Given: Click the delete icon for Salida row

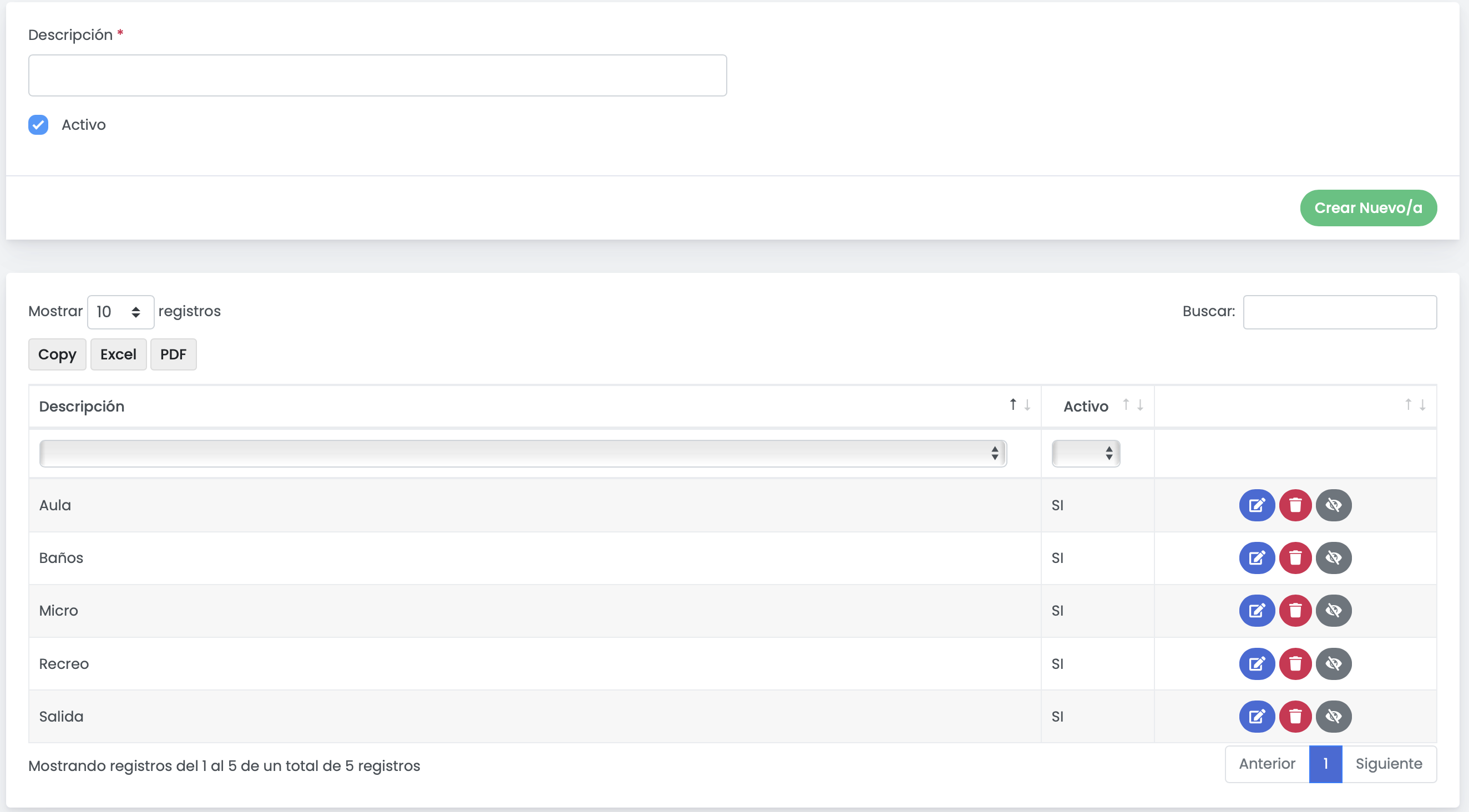Looking at the screenshot, I should click(1295, 716).
